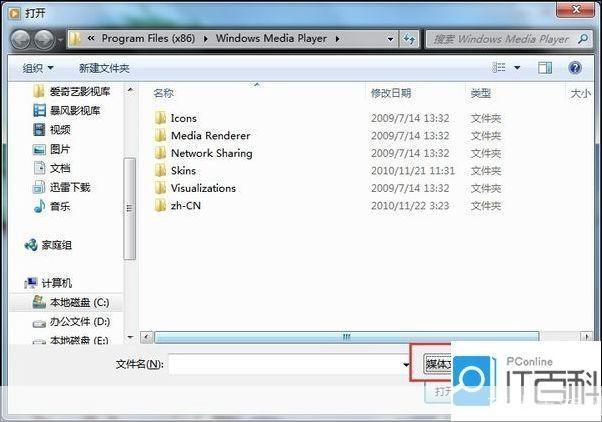
Task: Open the address bar history dropdown
Action: click(390, 39)
